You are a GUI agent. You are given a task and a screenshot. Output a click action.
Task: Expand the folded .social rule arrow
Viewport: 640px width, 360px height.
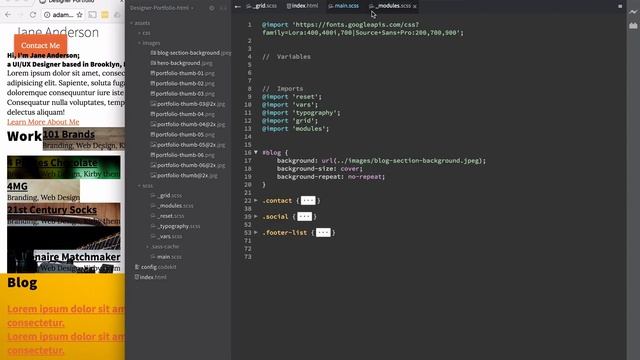pos(256,216)
